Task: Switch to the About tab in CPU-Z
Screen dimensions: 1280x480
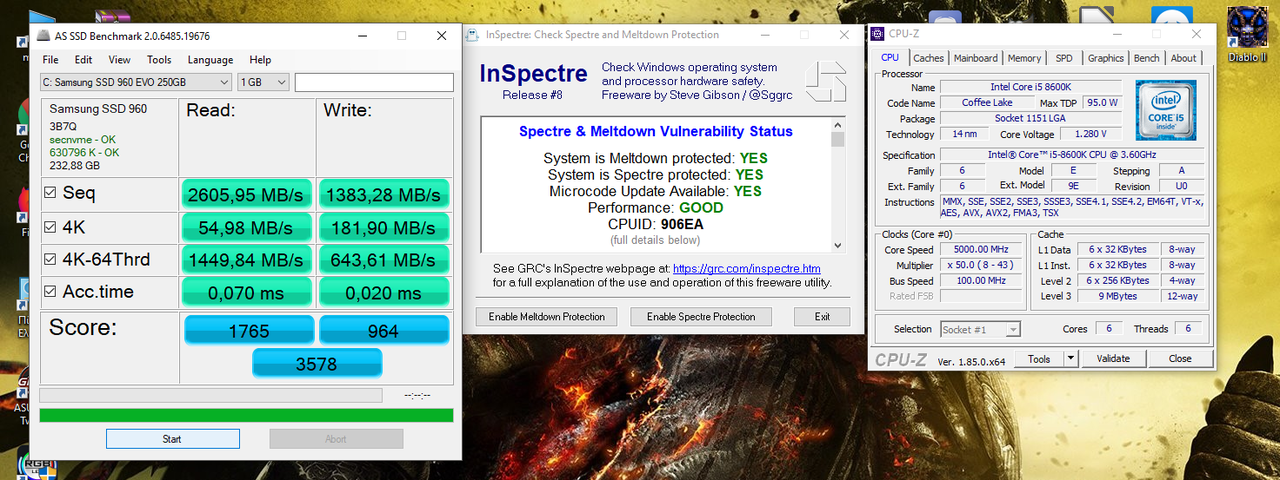Action: [1184, 58]
